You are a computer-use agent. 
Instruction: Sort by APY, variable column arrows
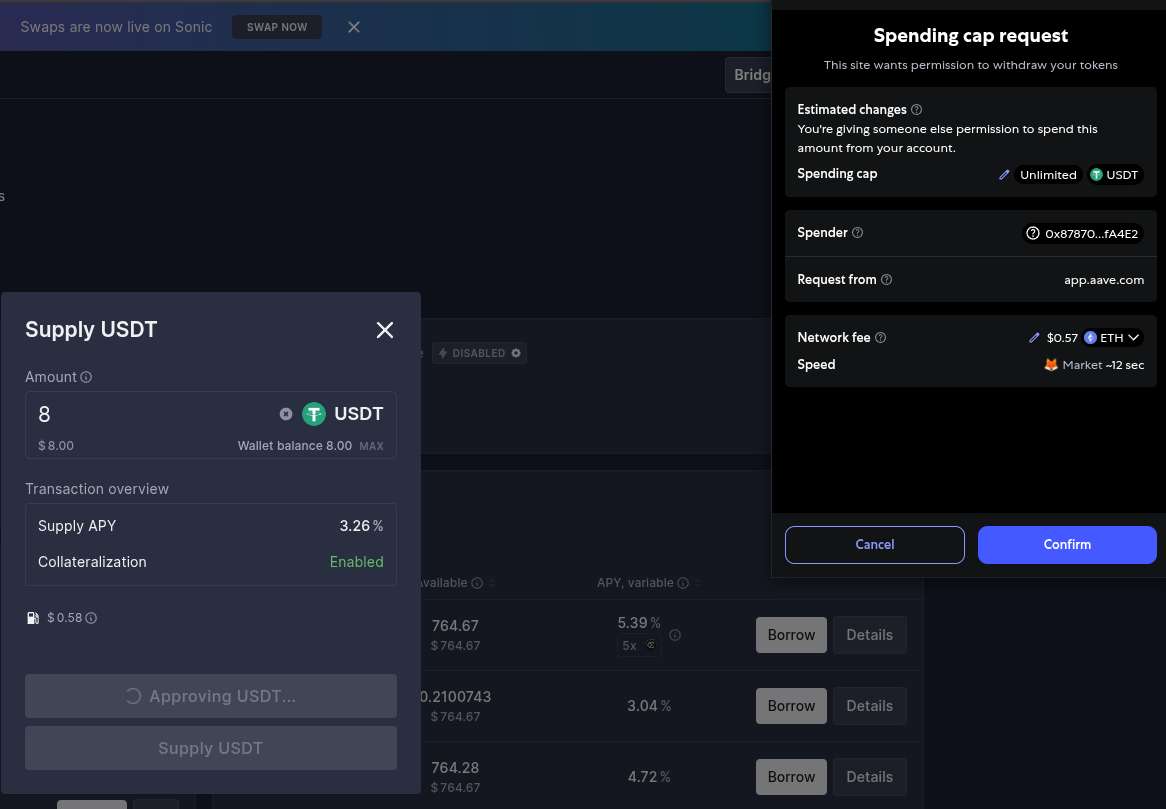coord(698,583)
